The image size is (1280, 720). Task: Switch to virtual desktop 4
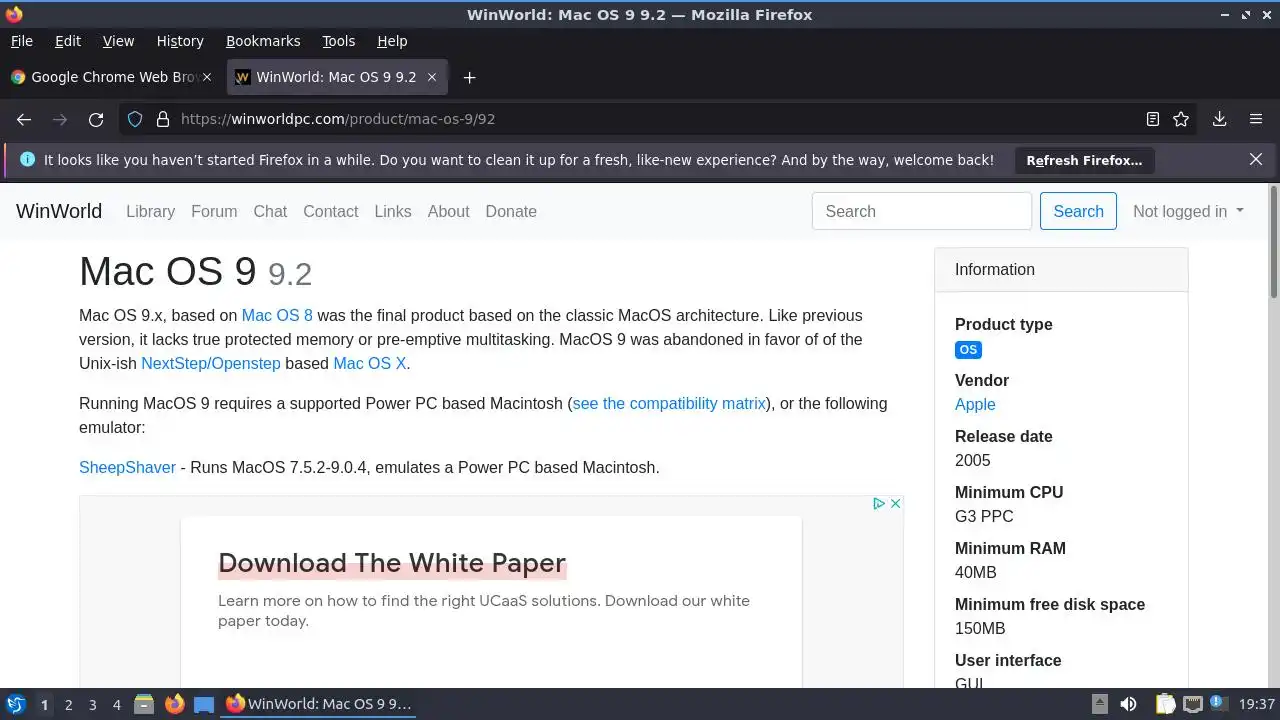coord(116,705)
